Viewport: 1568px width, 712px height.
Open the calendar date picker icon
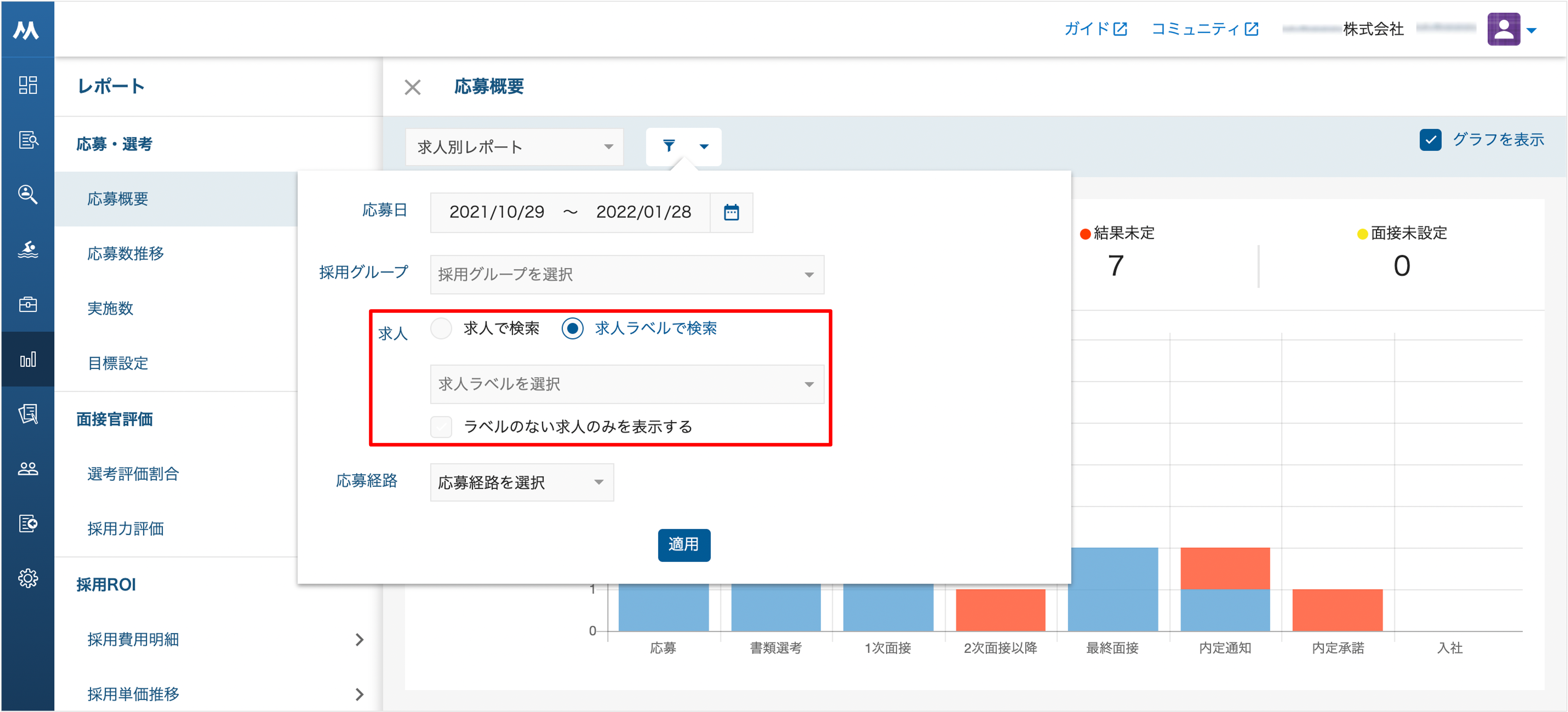tap(731, 212)
